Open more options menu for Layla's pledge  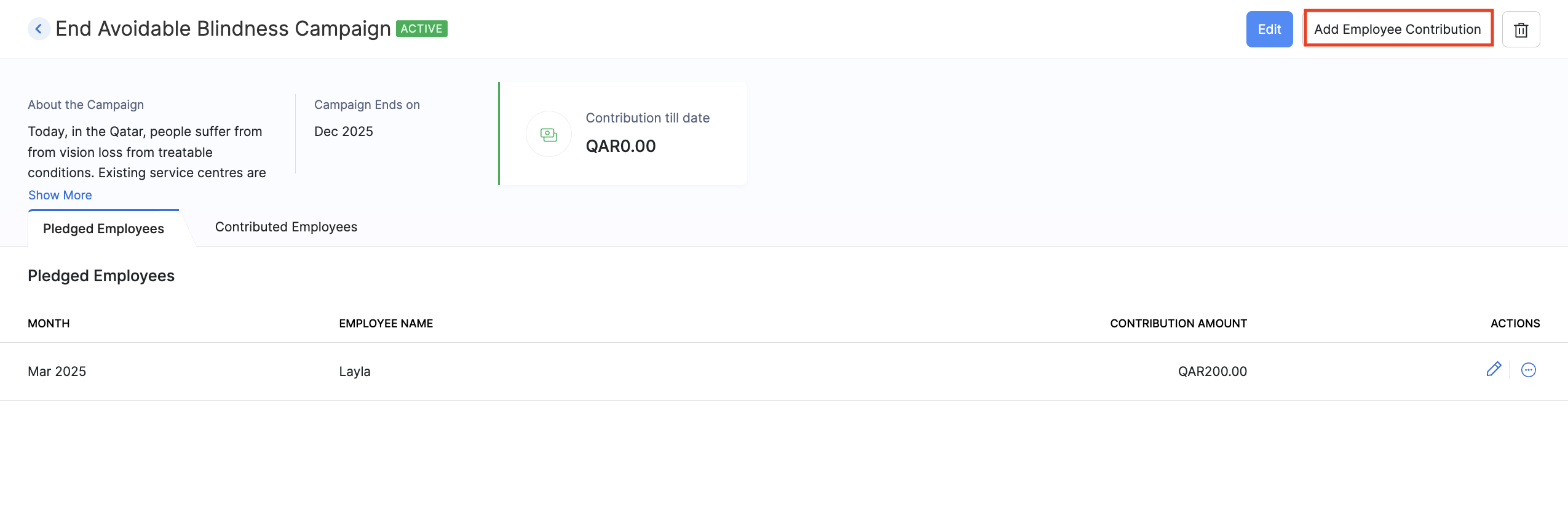click(x=1528, y=370)
